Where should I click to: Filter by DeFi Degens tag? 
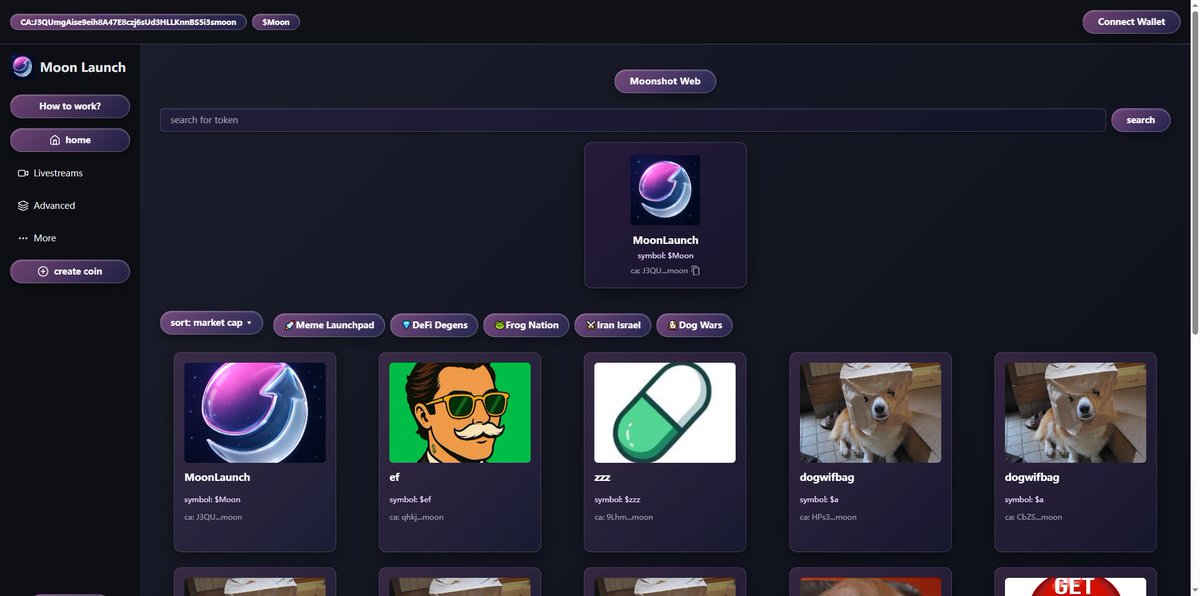coord(434,325)
